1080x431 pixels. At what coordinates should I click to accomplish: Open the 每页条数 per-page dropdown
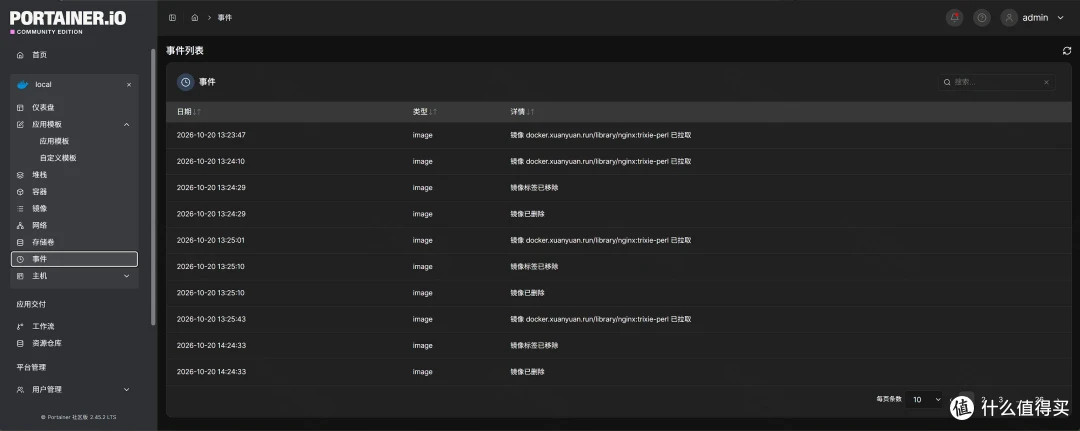coord(925,399)
